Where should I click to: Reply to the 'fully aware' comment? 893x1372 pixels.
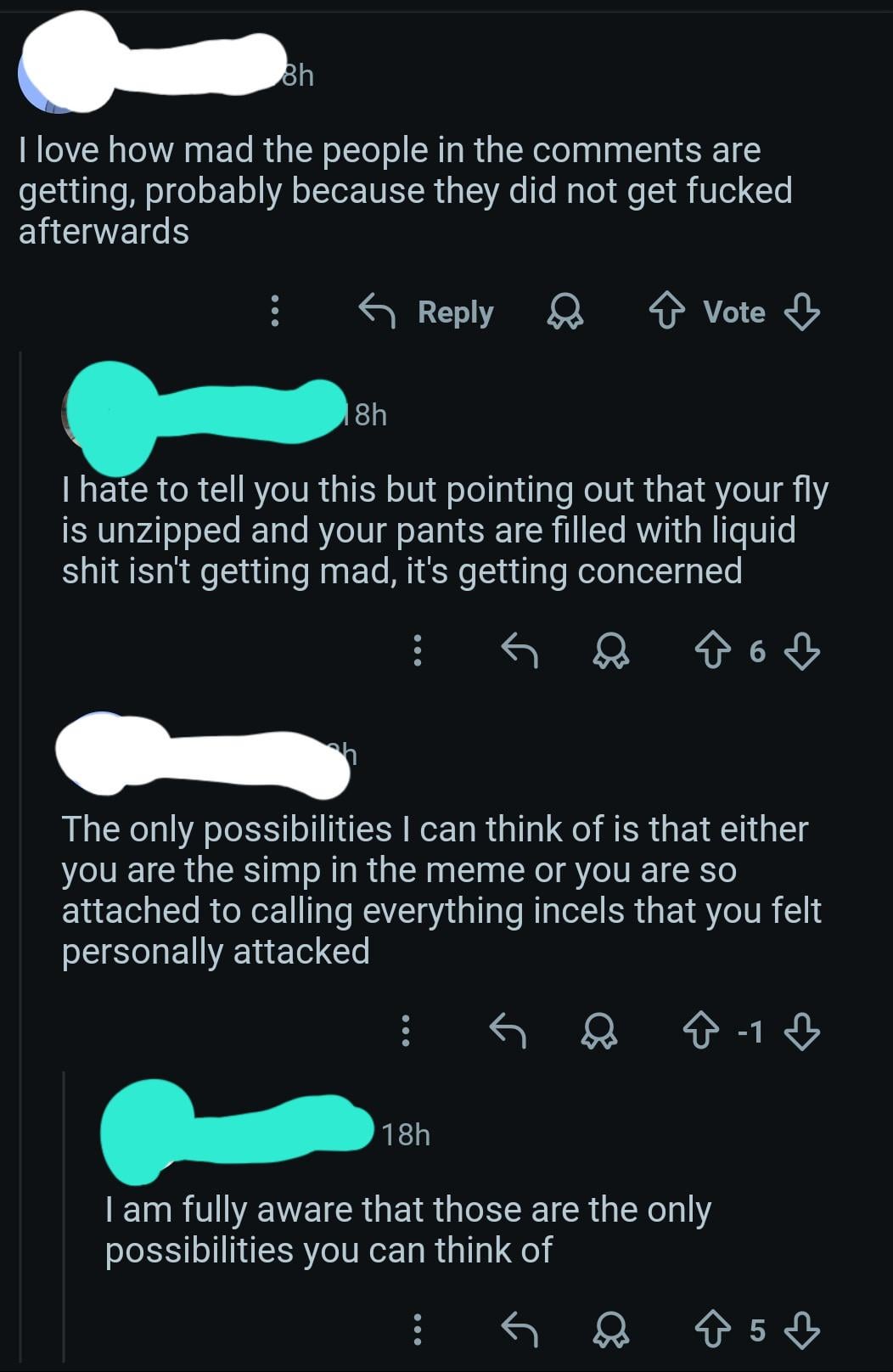coord(520,1330)
